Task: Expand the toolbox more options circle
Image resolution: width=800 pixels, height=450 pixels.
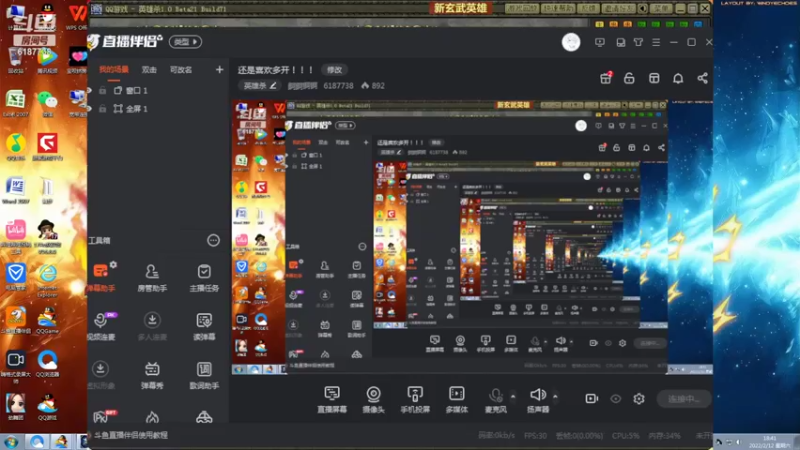Action: coord(213,240)
